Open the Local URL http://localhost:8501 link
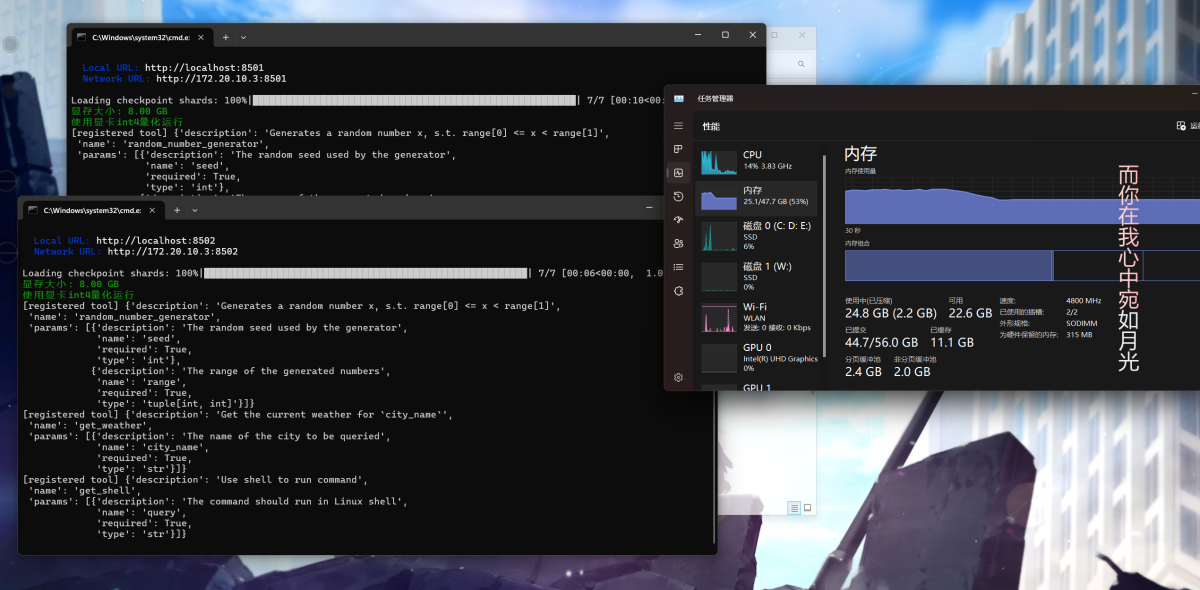The width and height of the screenshot is (1200, 590). (x=204, y=68)
